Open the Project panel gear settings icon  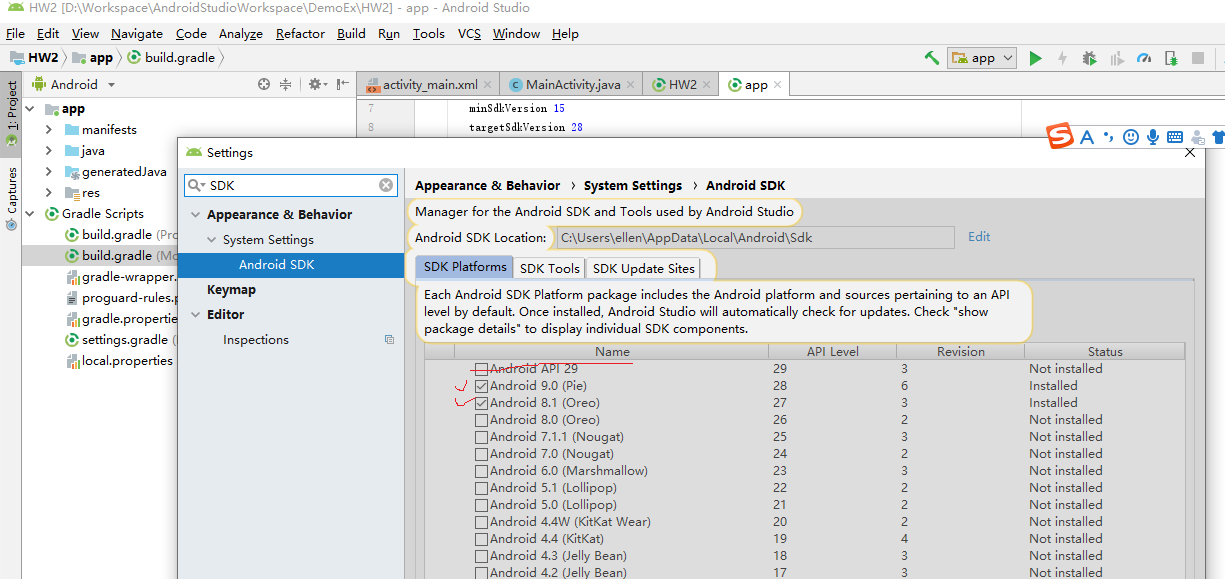coord(316,84)
